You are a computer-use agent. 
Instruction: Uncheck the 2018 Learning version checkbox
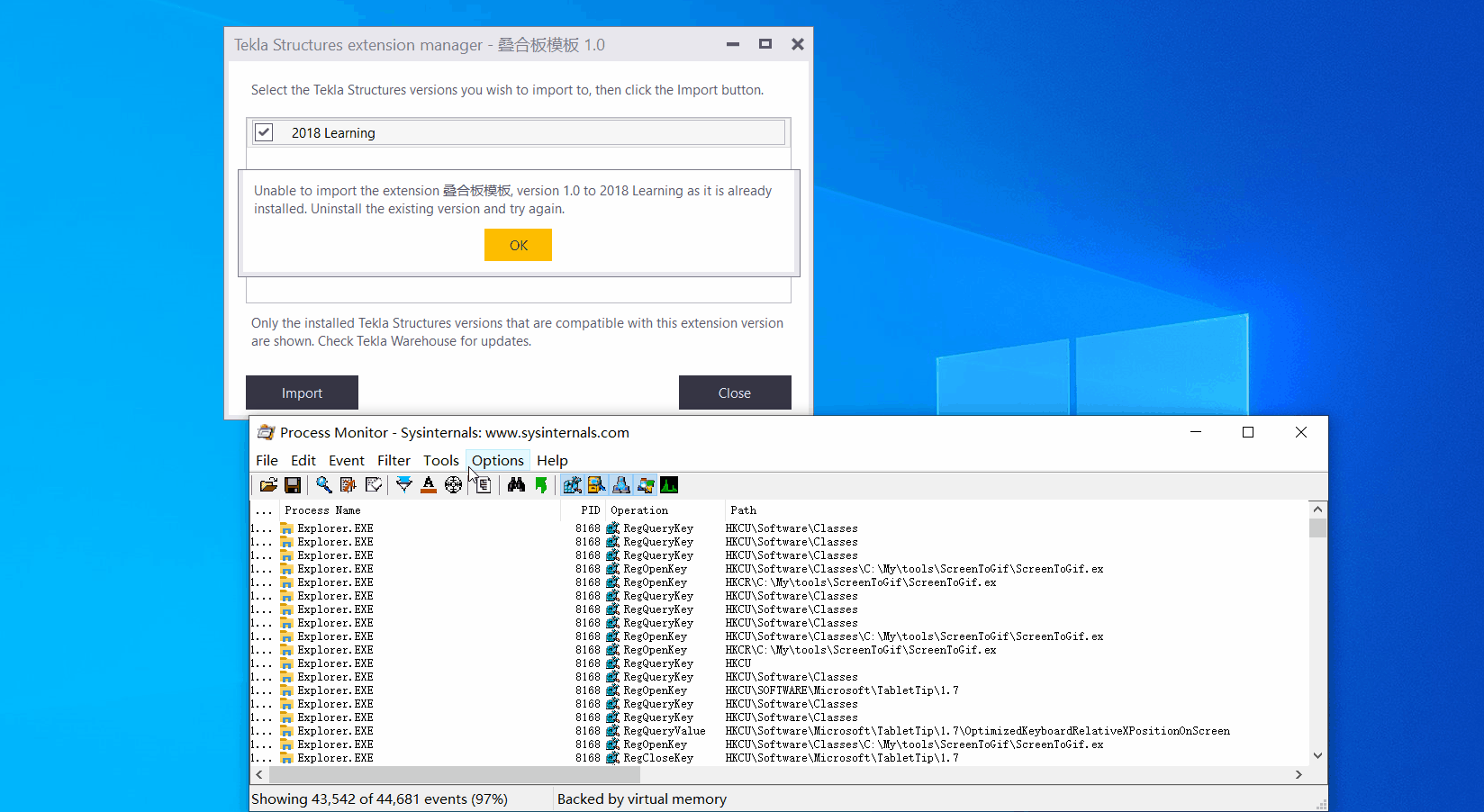click(x=264, y=132)
